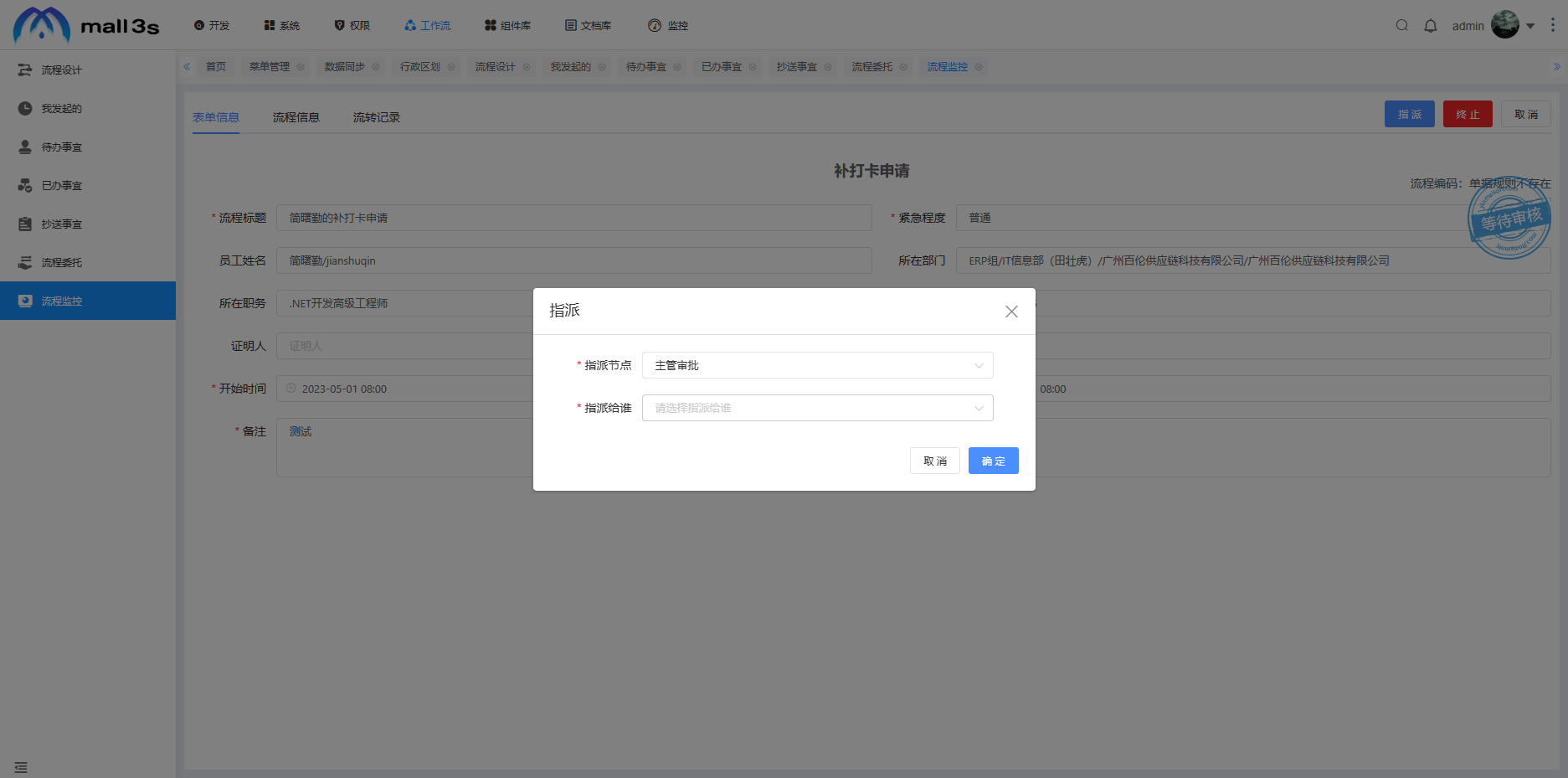The image size is (1568, 778).
Task: Click the blue 指派 button
Action: pyautogui.click(x=1410, y=114)
